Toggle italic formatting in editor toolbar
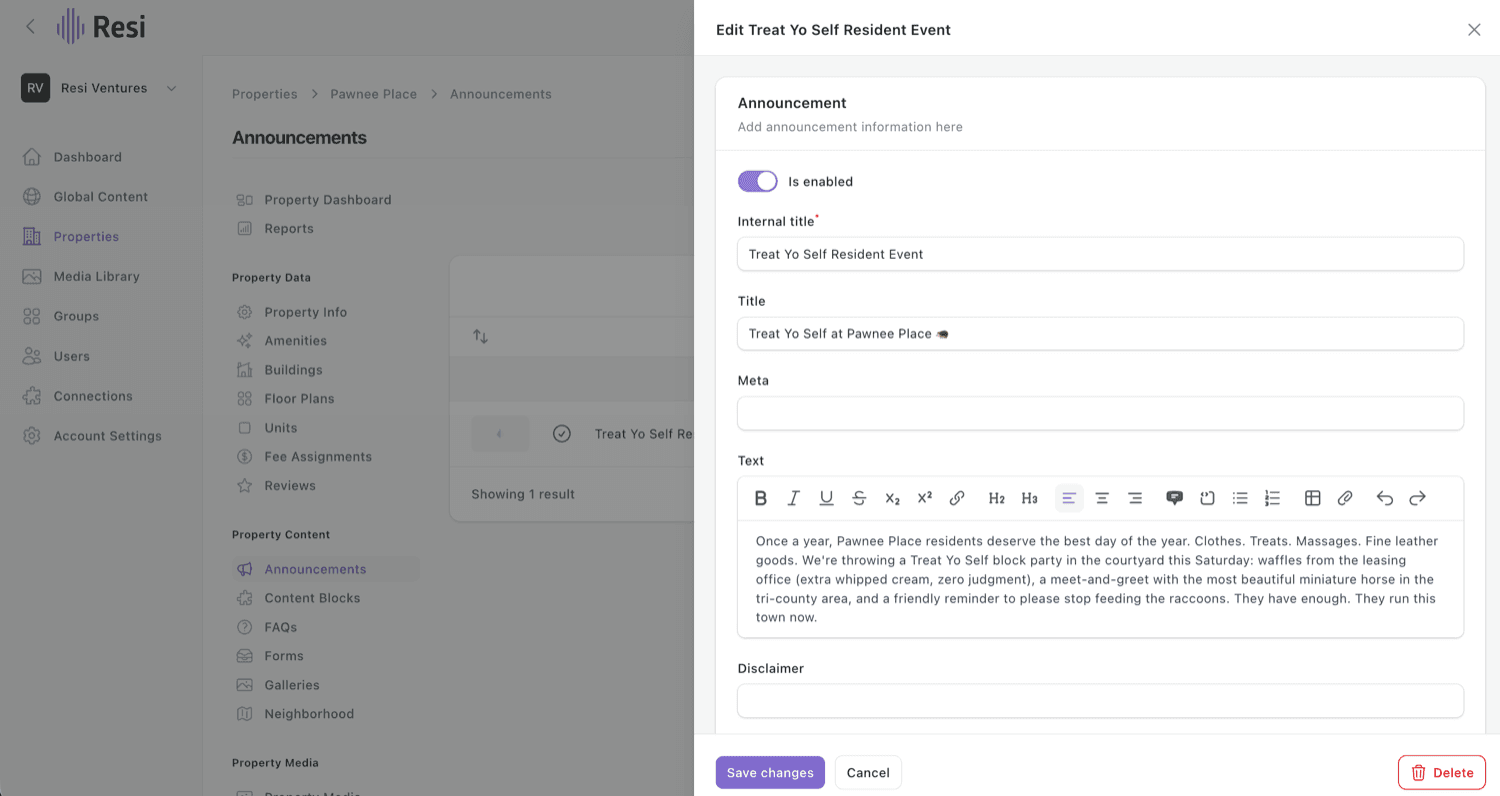The image size is (1500, 796). (794, 498)
